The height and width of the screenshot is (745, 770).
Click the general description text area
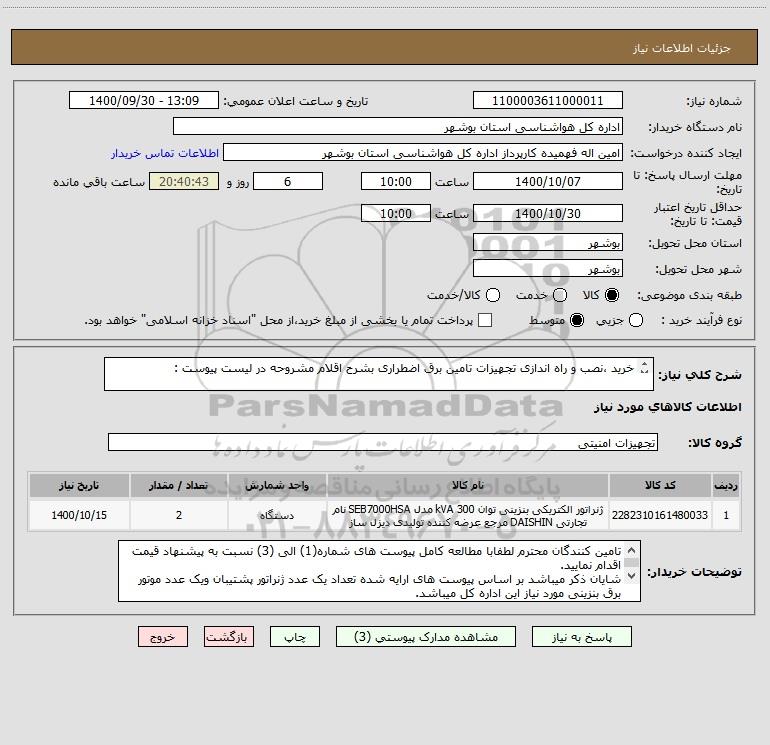click(x=379, y=374)
